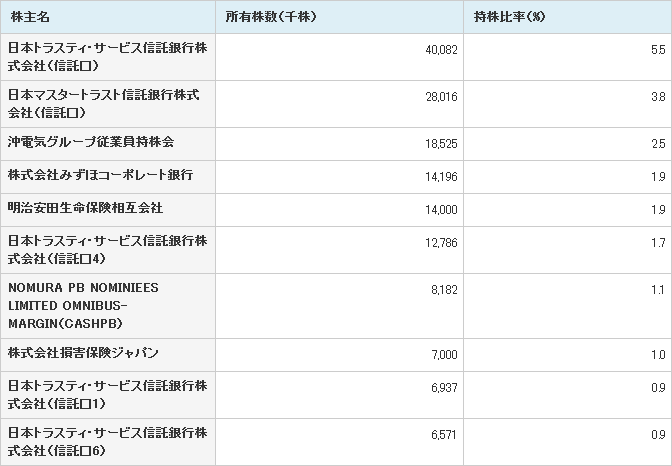Select the 沖電気グループ従業員持株会 cell

[x=108, y=144]
